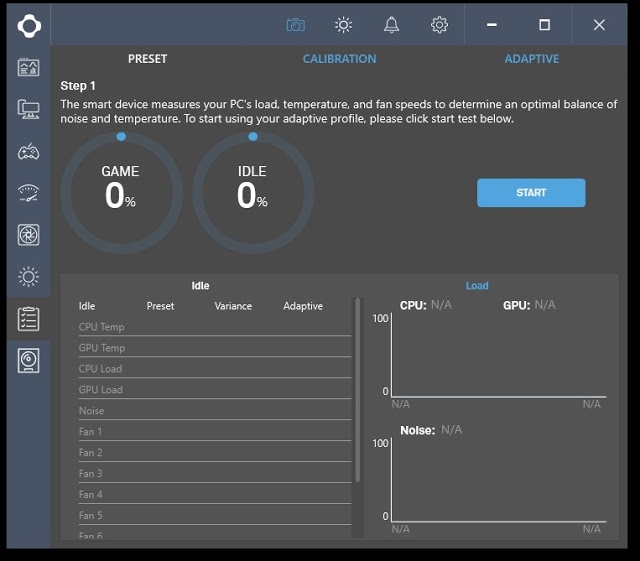Open the games controller sidebar icon
Image resolution: width=640 pixels, height=561 pixels.
pos(29,152)
